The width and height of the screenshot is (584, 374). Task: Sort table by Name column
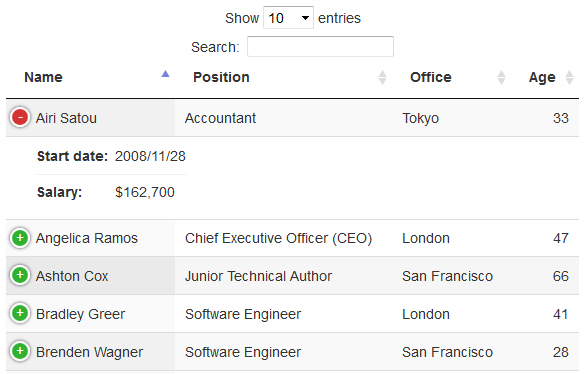(x=43, y=77)
